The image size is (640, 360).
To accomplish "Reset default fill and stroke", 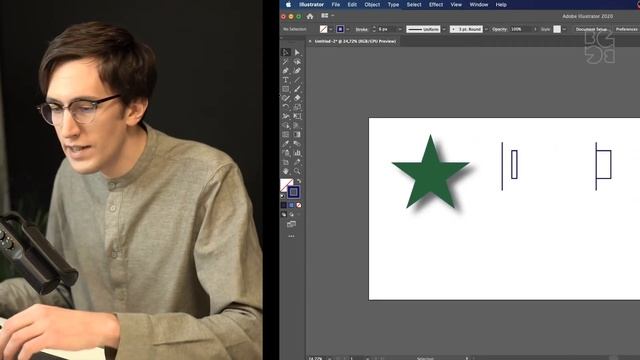I will coord(283,196).
